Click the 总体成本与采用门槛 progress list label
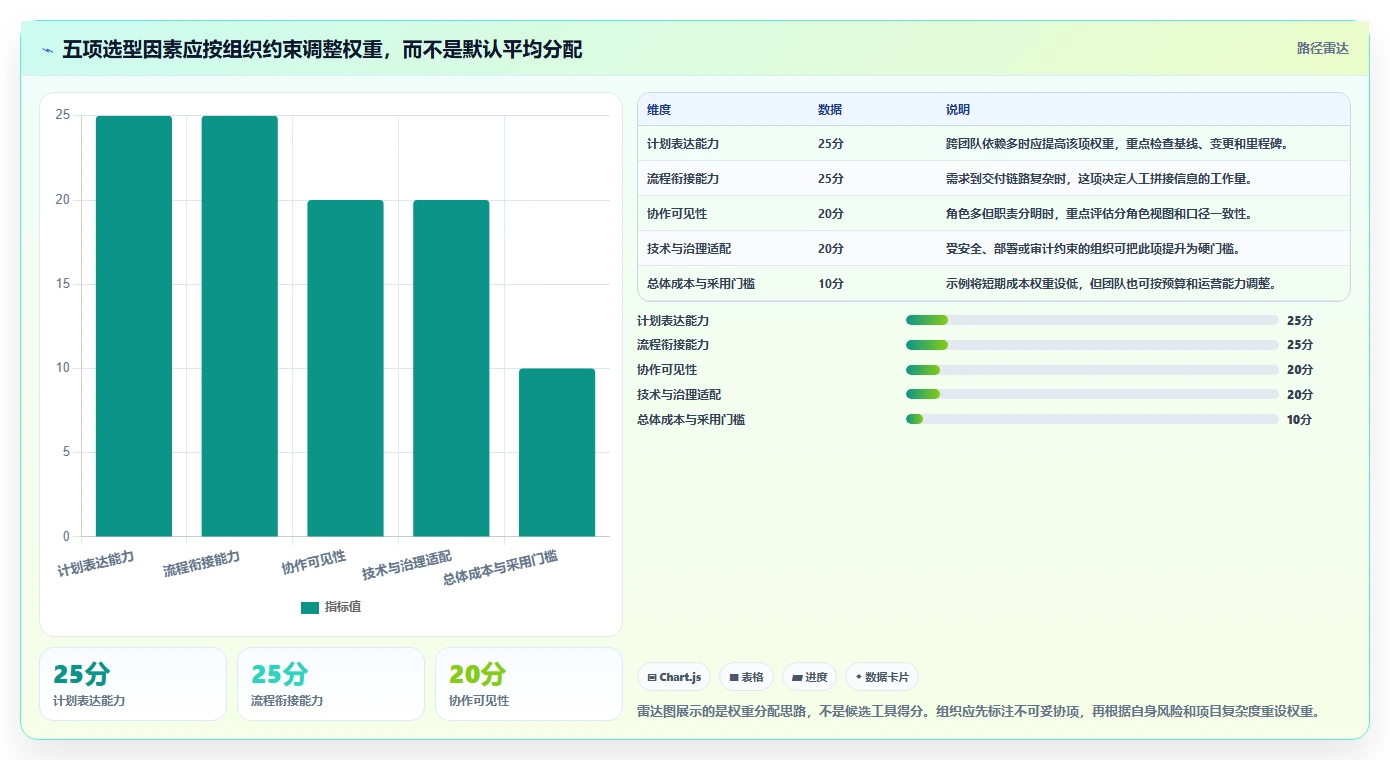This screenshot has height=760, width=1390. tap(691, 420)
